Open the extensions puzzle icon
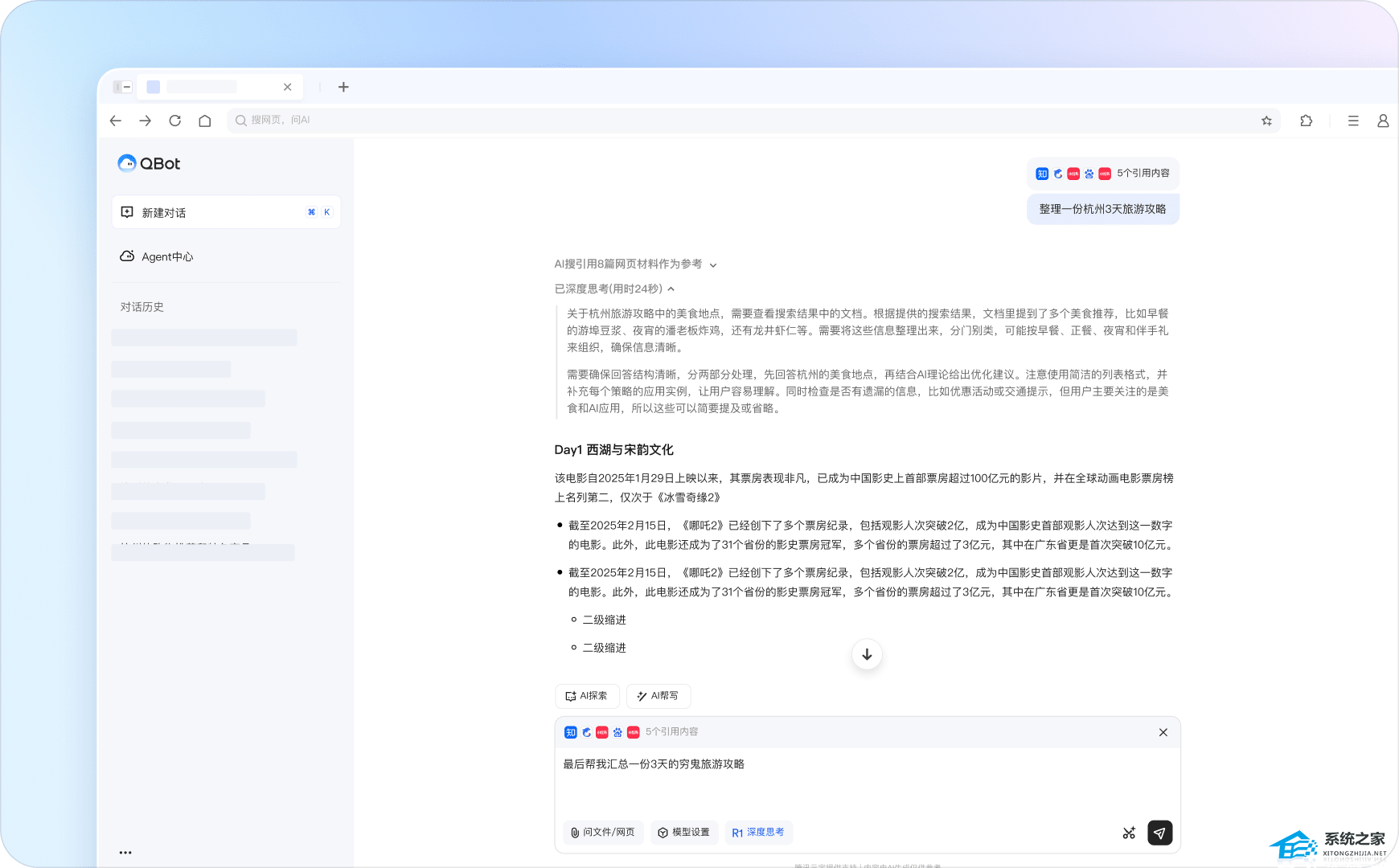This screenshot has width=1399, height=868. [1306, 121]
